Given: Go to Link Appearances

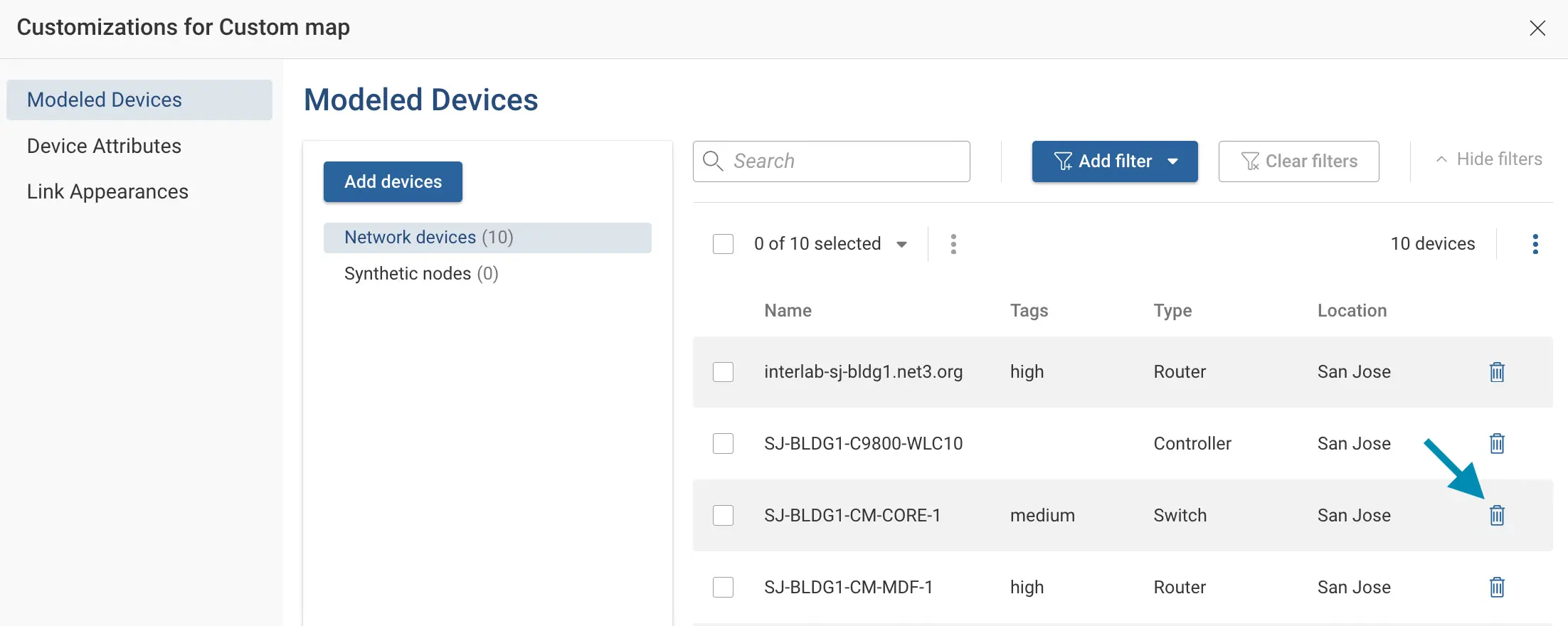Looking at the screenshot, I should [x=107, y=191].
